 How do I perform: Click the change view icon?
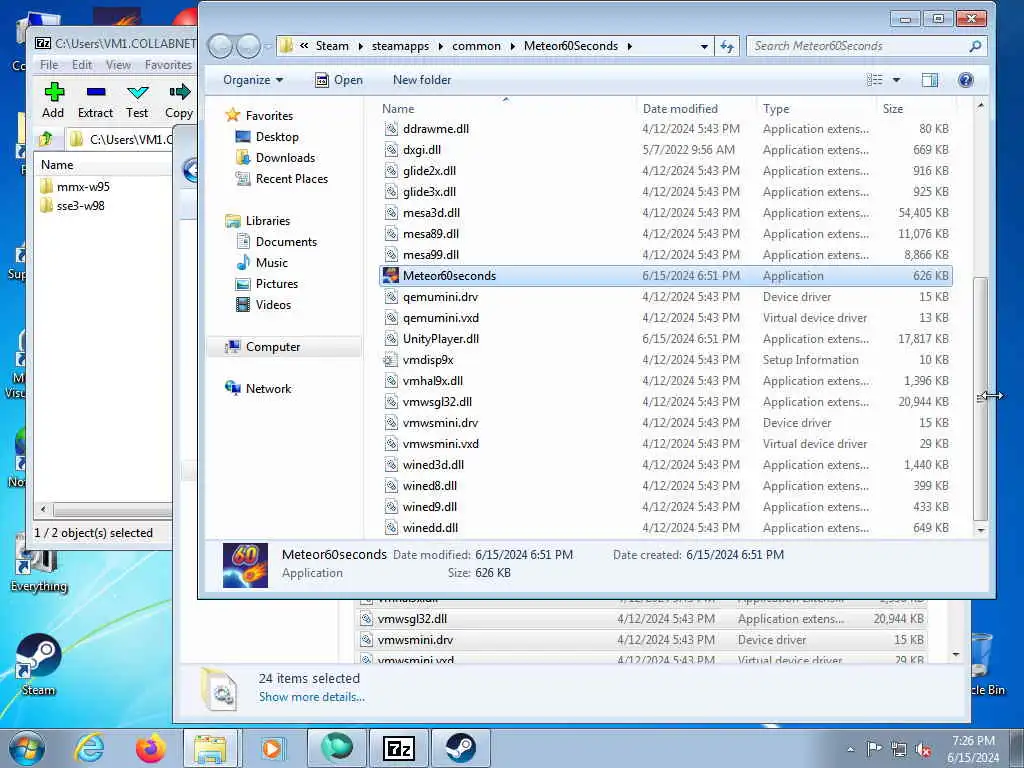coord(874,80)
